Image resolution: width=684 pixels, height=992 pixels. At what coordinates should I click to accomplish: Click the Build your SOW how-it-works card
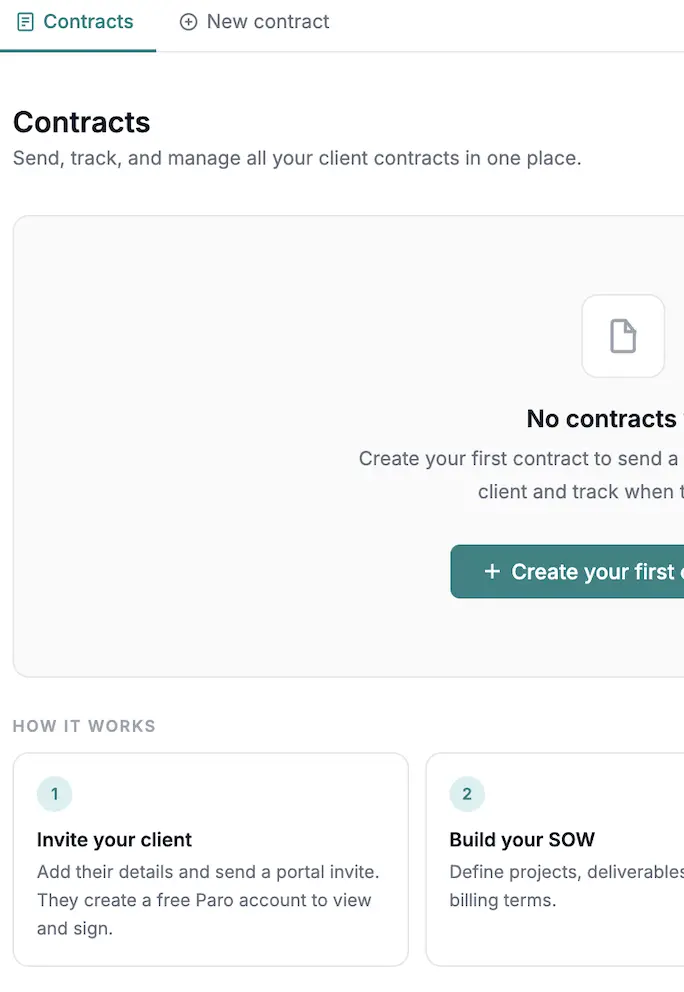(560, 860)
